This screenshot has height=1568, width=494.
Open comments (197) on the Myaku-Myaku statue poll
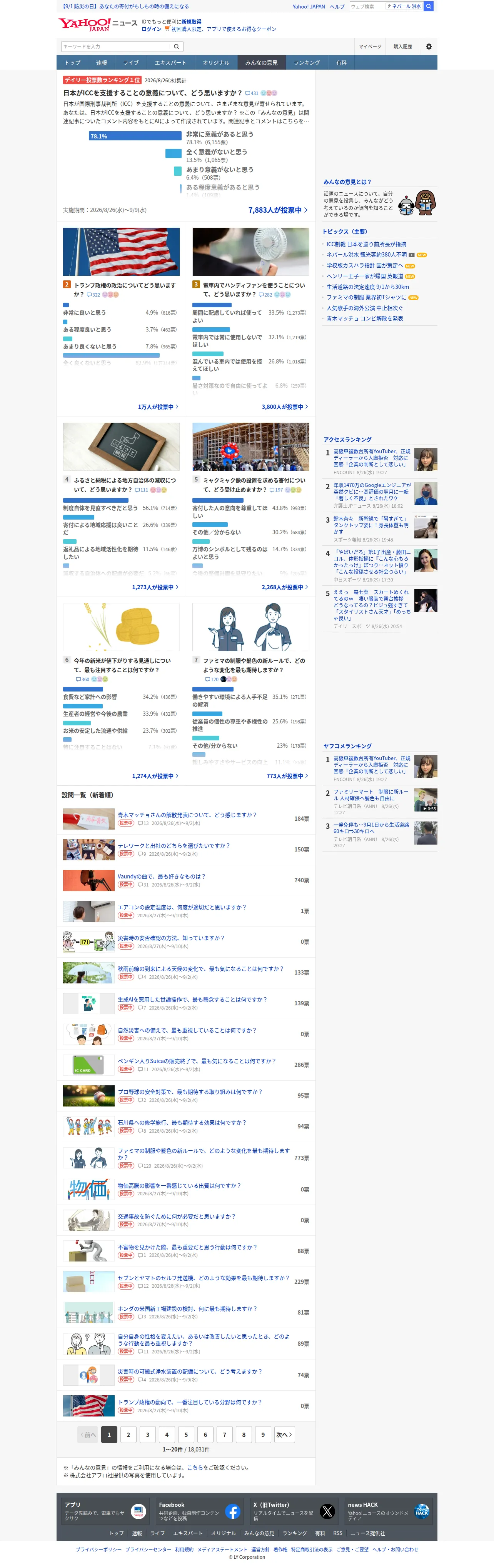tap(277, 489)
